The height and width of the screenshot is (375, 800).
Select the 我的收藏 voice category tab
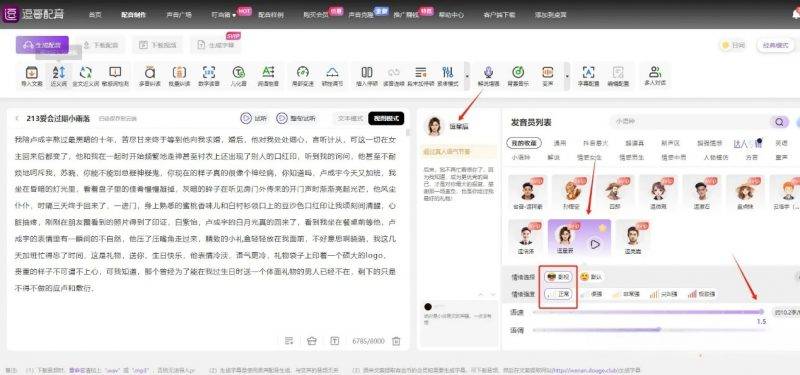click(x=524, y=143)
